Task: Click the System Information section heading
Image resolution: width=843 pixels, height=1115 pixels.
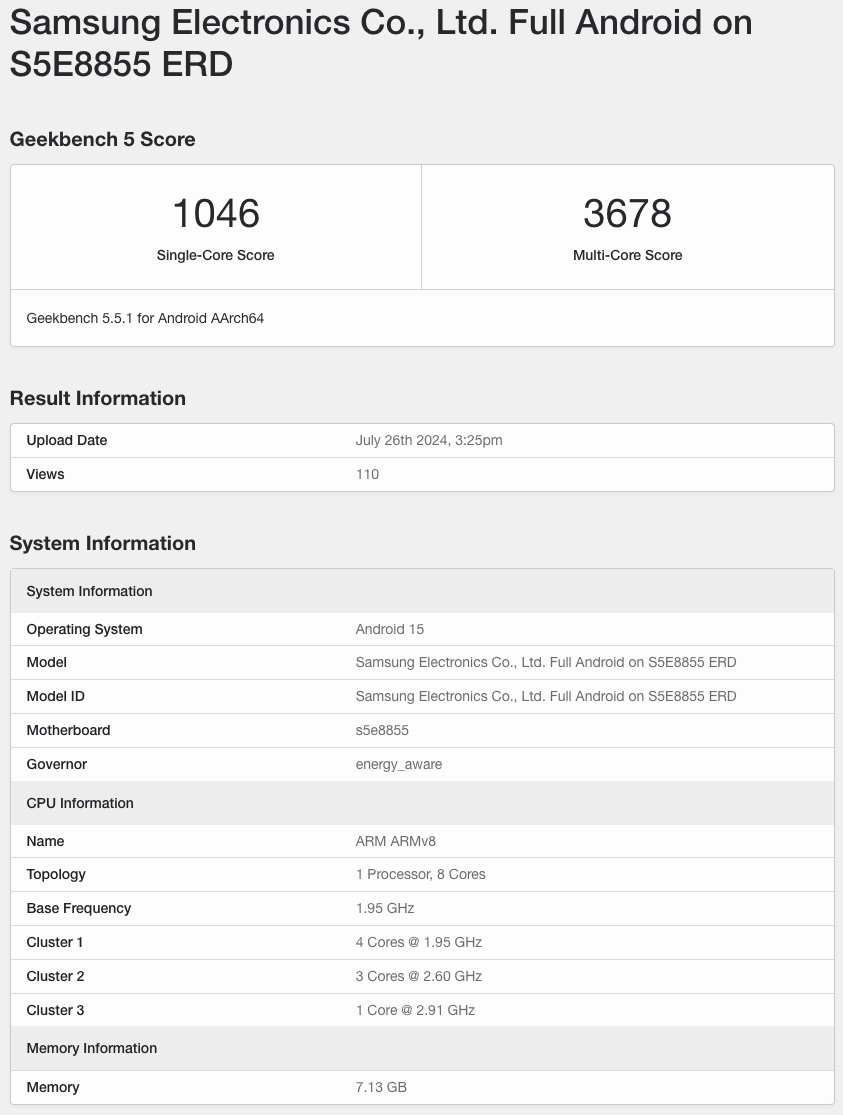Action: (102, 543)
